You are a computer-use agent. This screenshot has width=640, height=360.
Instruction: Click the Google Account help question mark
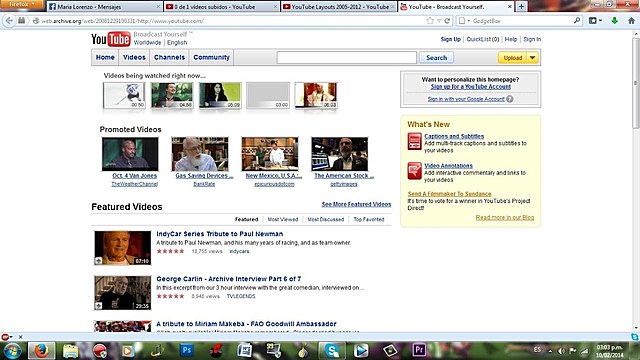point(510,99)
